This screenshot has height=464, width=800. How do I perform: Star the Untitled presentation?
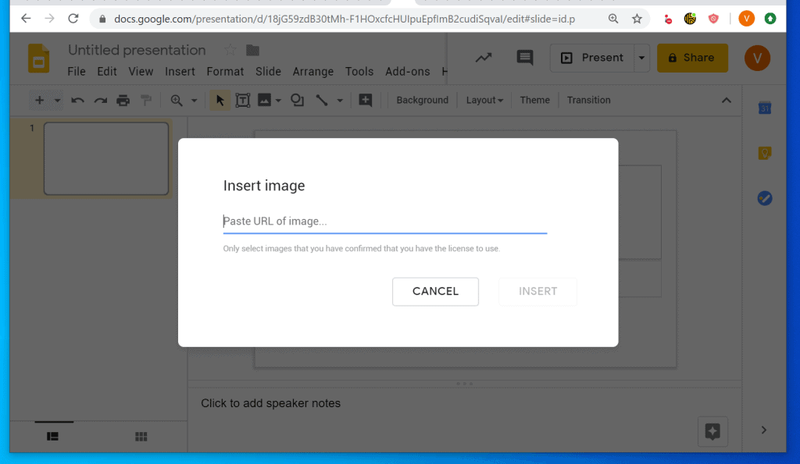coord(230,50)
